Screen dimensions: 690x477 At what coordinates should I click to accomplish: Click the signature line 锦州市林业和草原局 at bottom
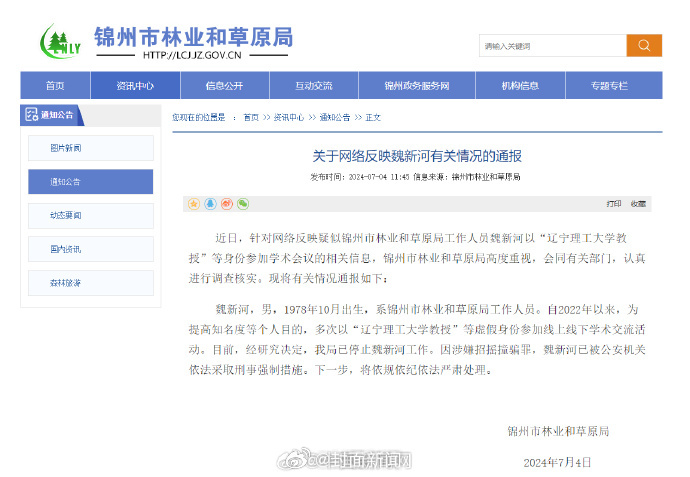558,431
